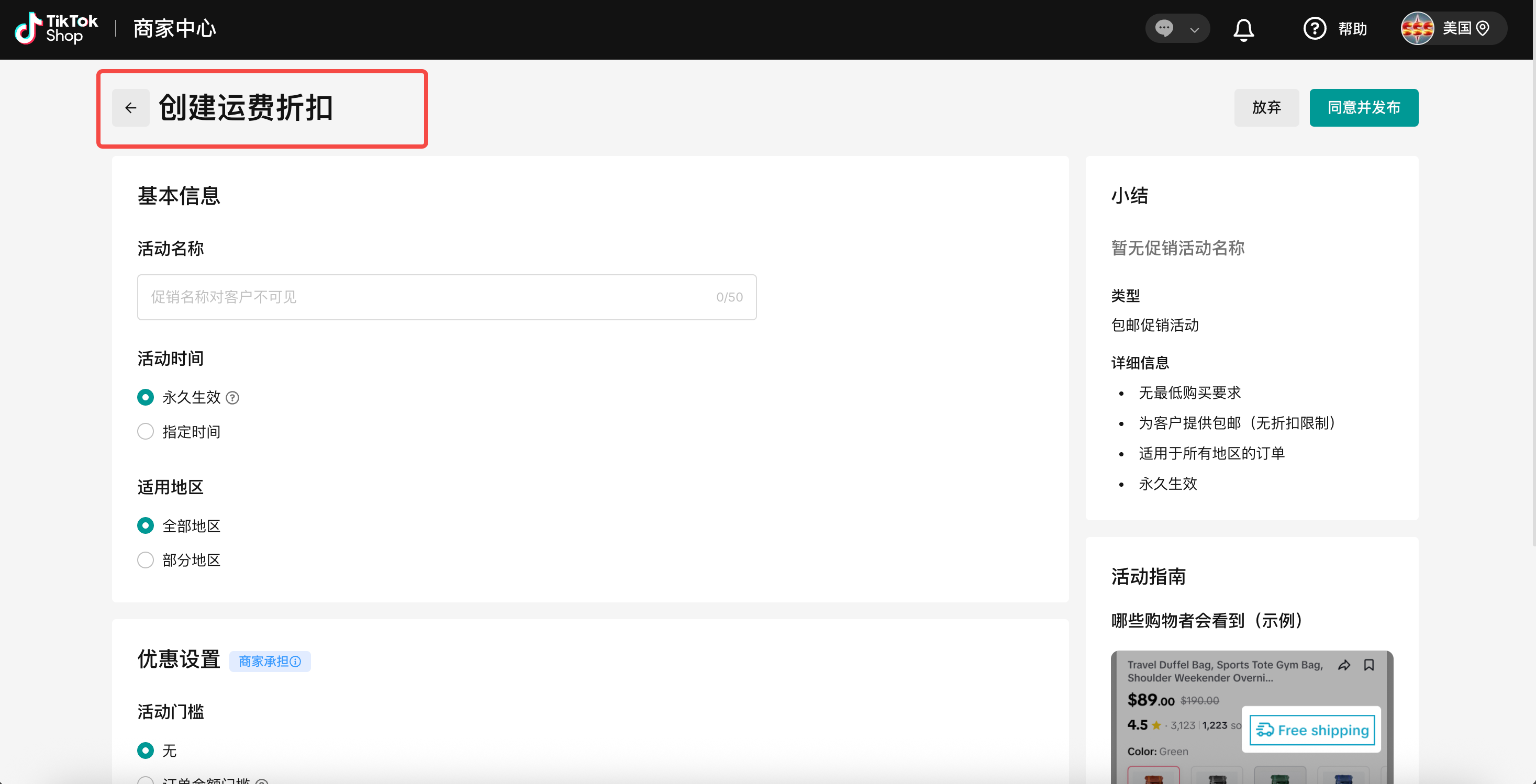1536x784 pixels.
Task: Click the bookmark icon in product preview
Action: (1369, 665)
